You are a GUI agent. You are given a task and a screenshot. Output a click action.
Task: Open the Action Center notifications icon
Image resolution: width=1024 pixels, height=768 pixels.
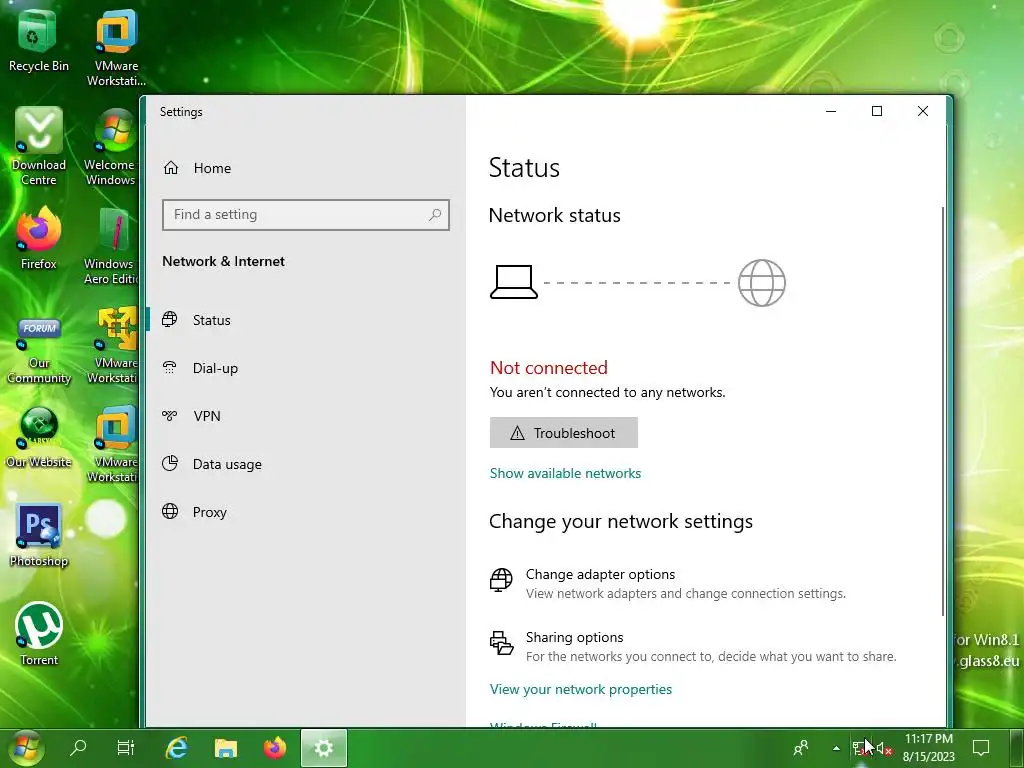pos(981,748)
